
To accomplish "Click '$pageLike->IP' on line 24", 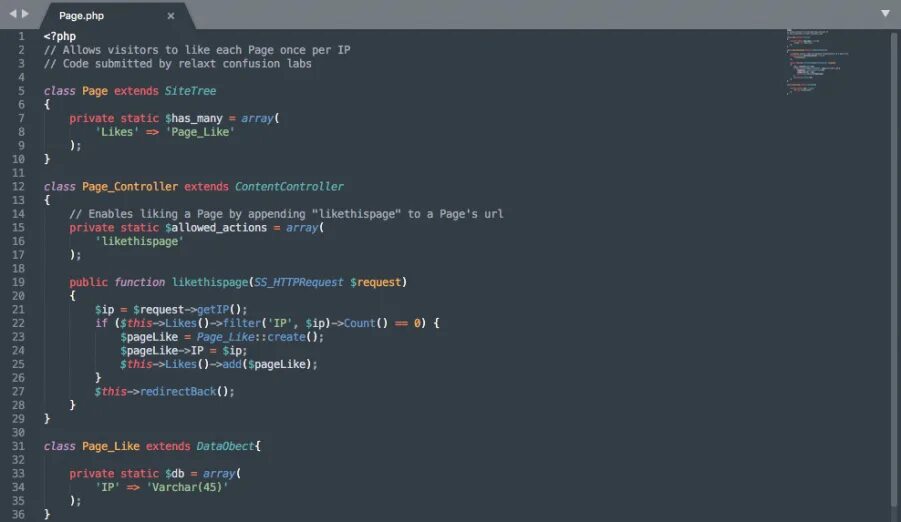I will tap(162, 351).
